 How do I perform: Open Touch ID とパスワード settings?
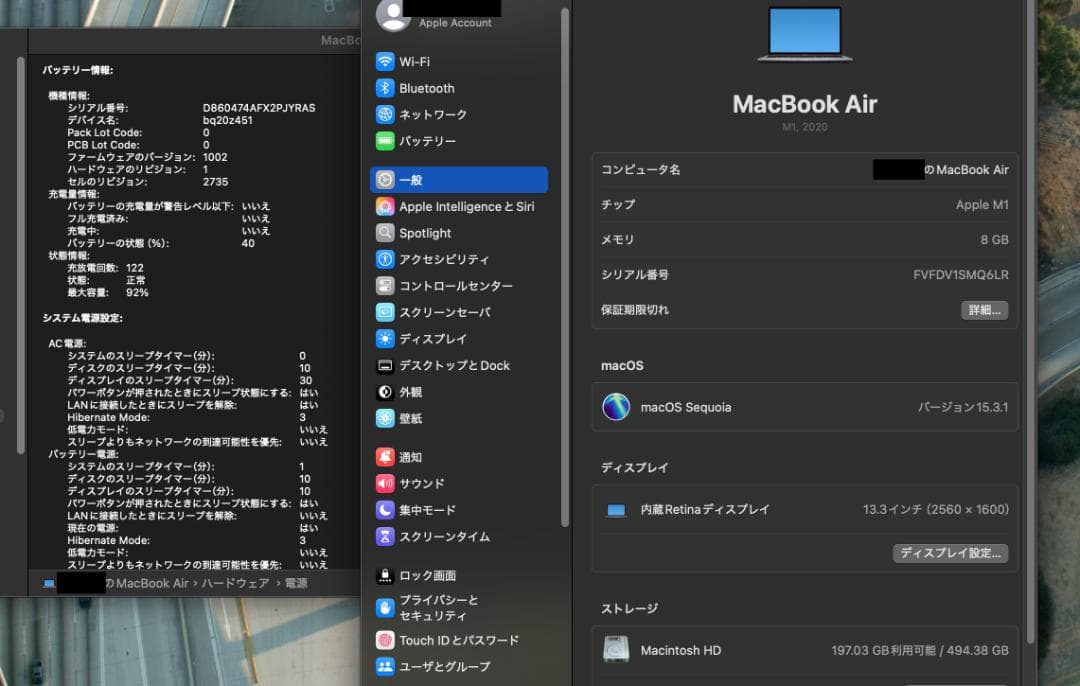(450, 640)
